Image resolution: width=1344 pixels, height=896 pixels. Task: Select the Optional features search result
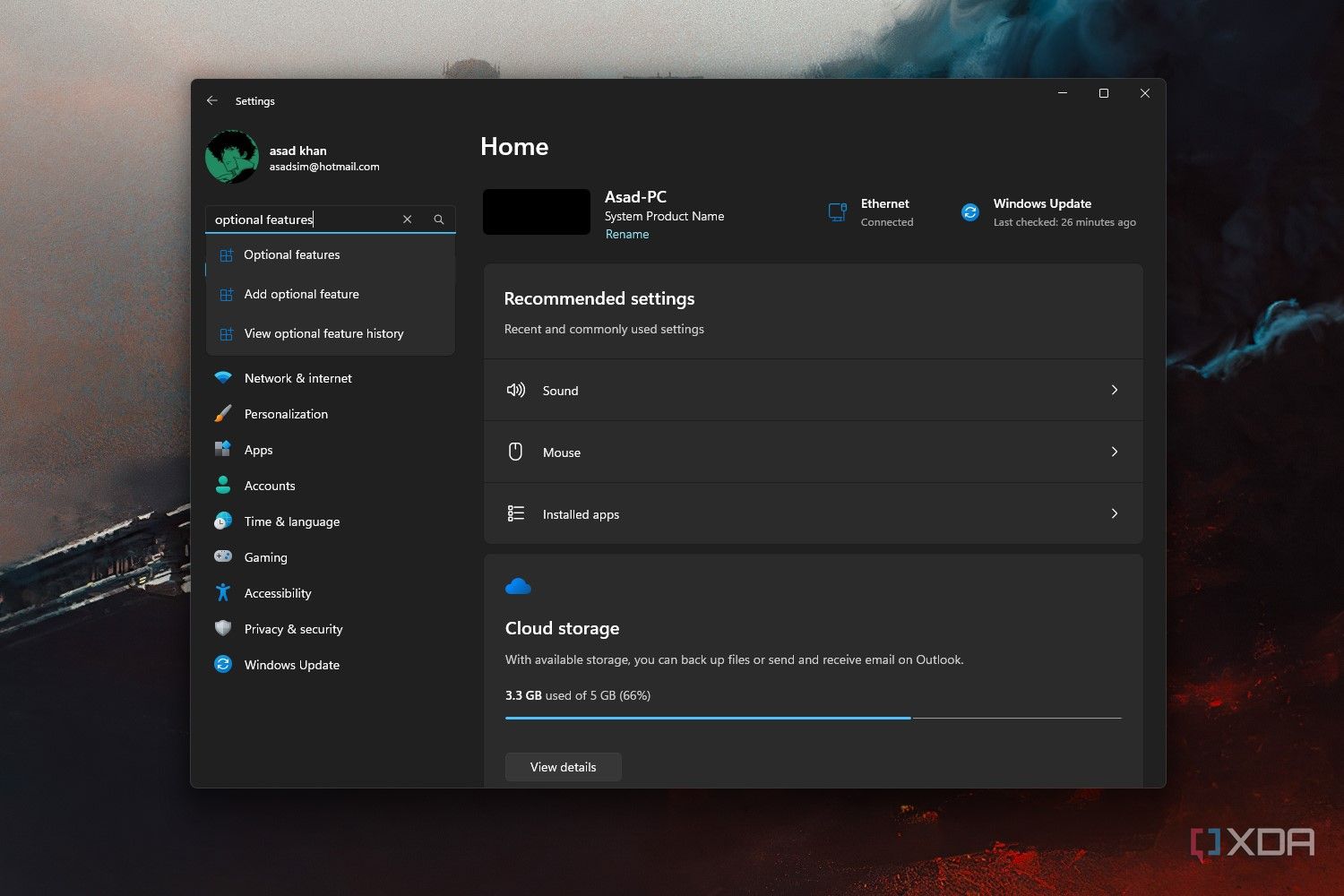[x=331, y=255]
